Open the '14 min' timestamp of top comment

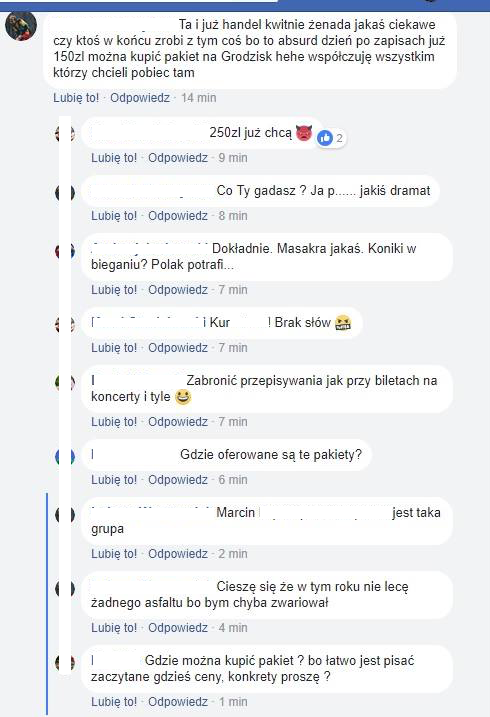[x=199, y=98]
